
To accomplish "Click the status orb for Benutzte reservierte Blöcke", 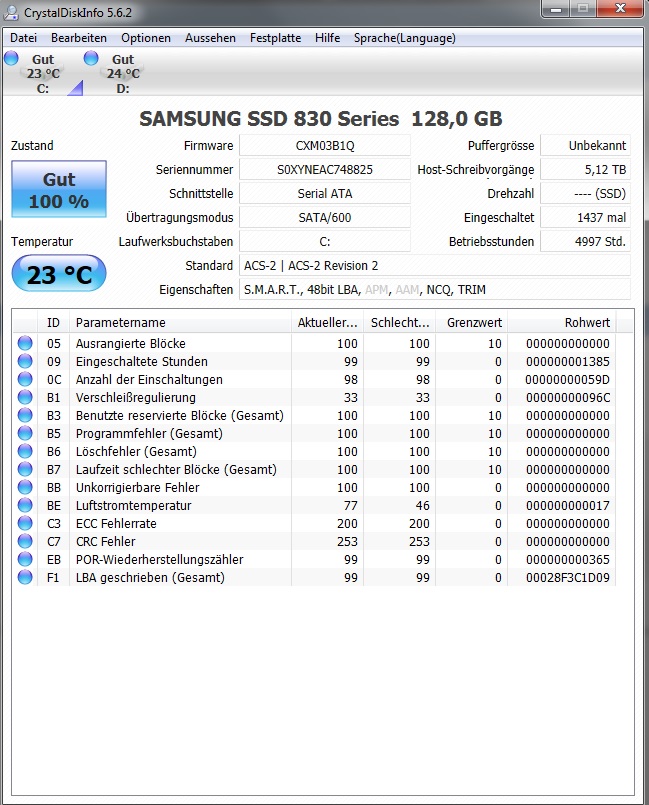I will pyautogui.click(x=25, y=415).
